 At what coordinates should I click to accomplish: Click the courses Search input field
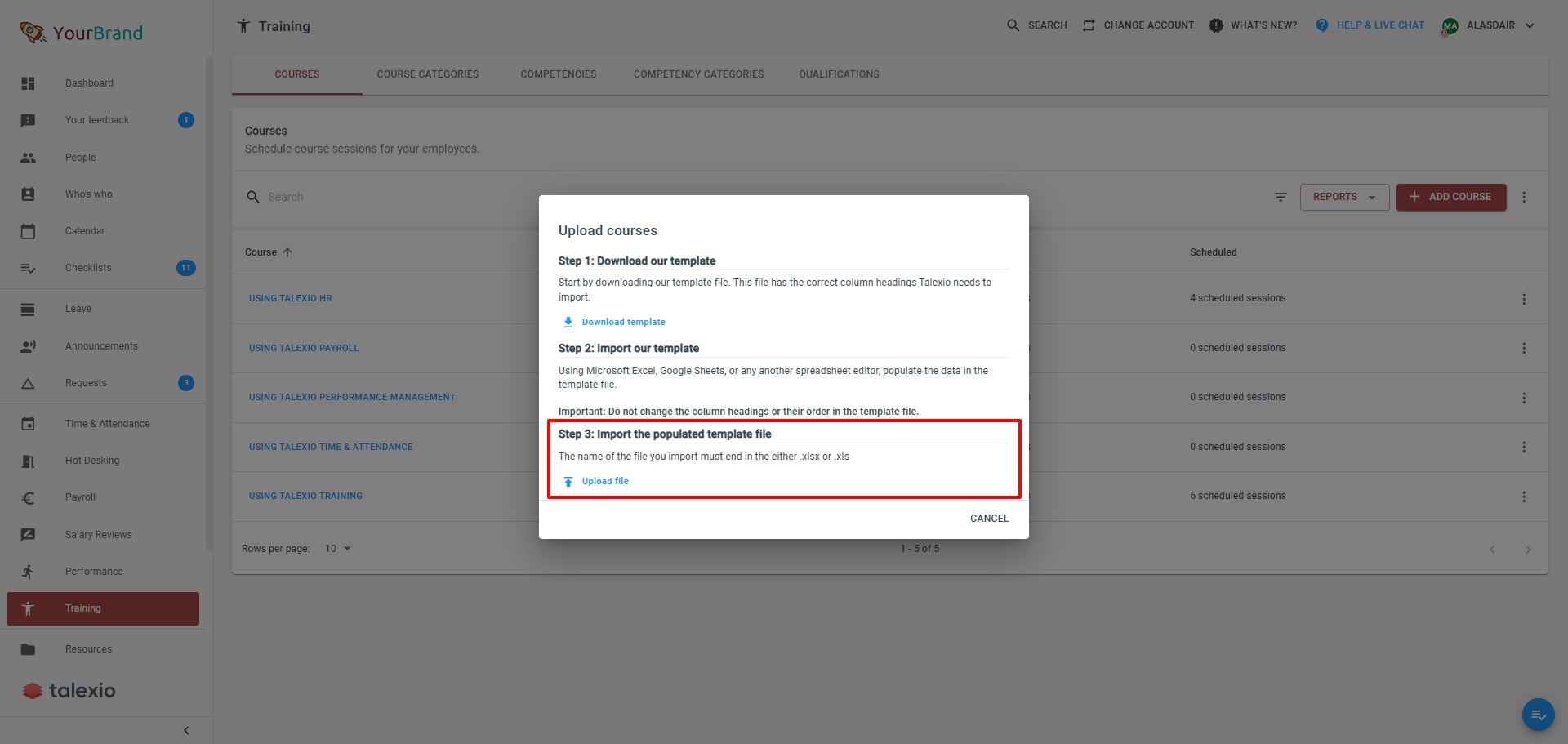click(x=392, y=197)
